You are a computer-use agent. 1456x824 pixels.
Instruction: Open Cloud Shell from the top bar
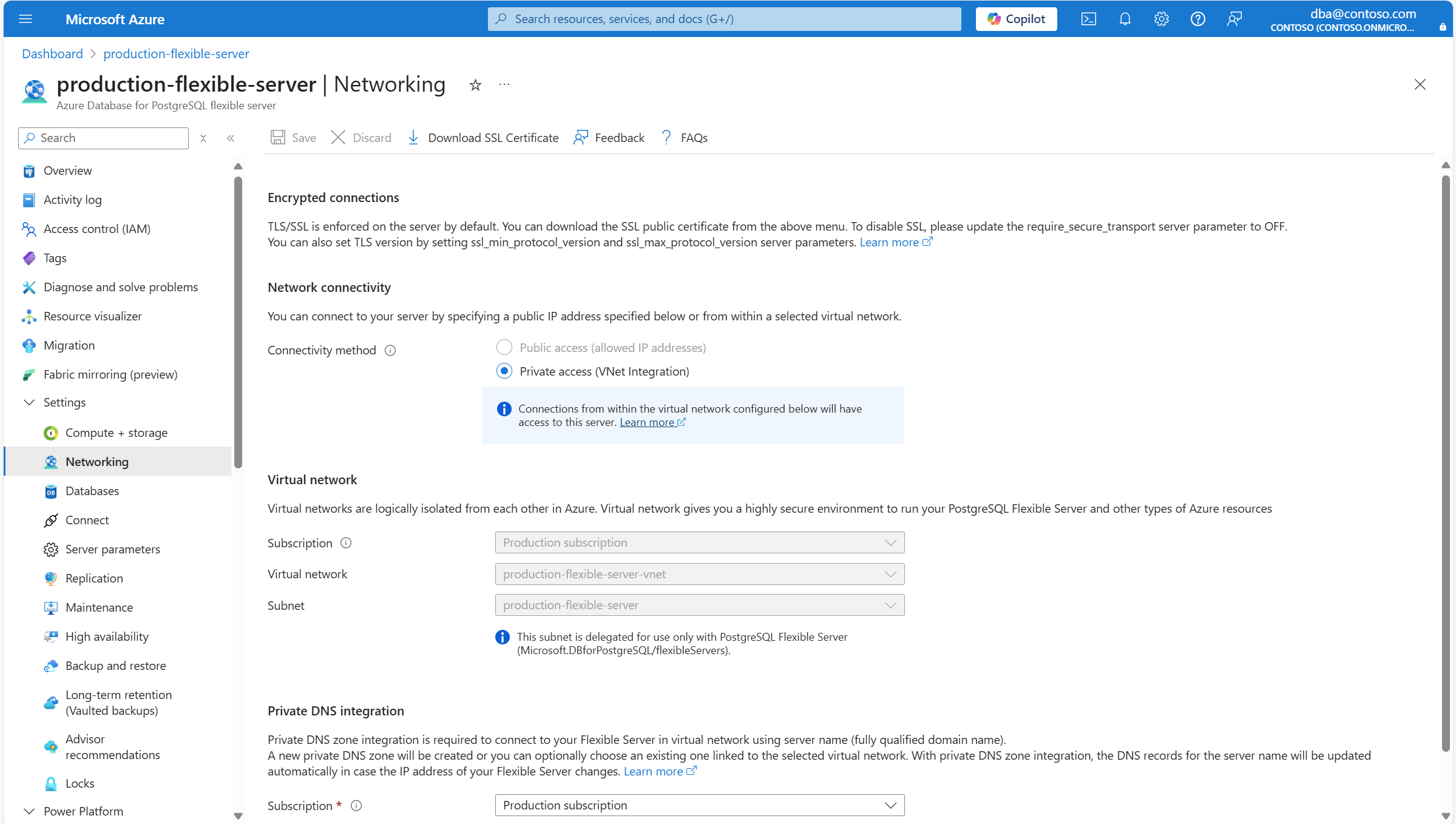point(1088,19)
